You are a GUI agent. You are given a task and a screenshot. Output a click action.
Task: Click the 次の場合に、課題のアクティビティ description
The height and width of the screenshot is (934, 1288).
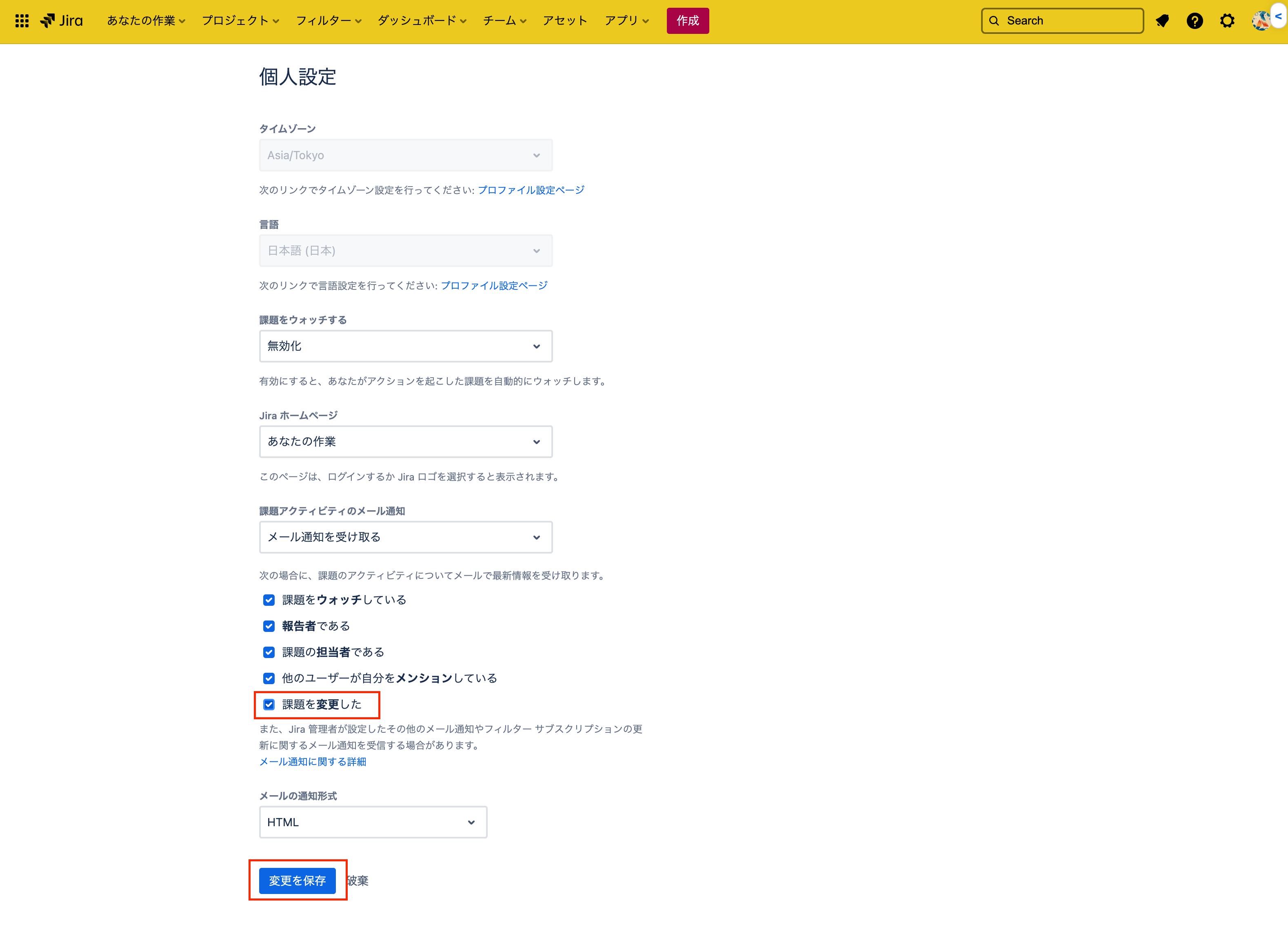point(433,575)
